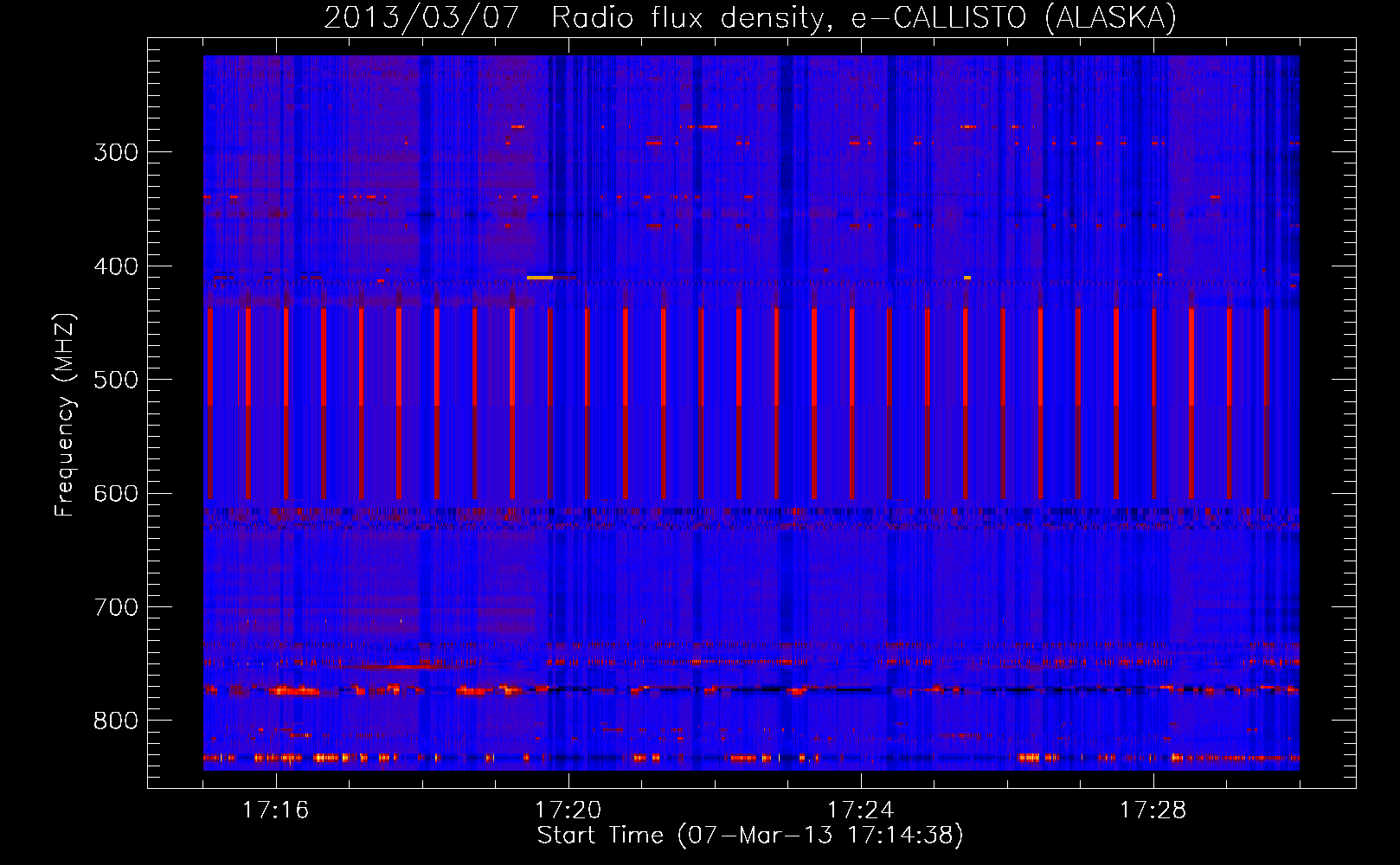Screen dimensions: 1400x865
Task: Click the 17:28 time tick label
Action: coord(1153,810)
